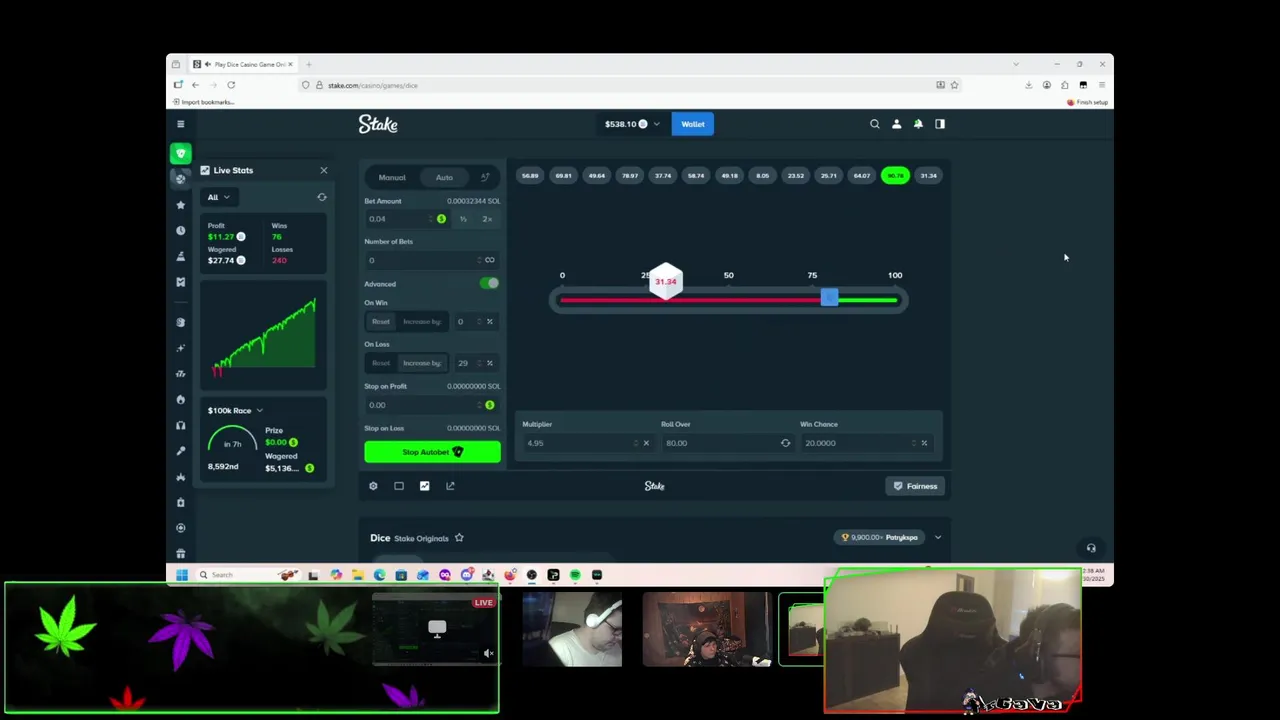
Task: Open the recent clock icon in sidebar
Action: [x=180, y=230]
